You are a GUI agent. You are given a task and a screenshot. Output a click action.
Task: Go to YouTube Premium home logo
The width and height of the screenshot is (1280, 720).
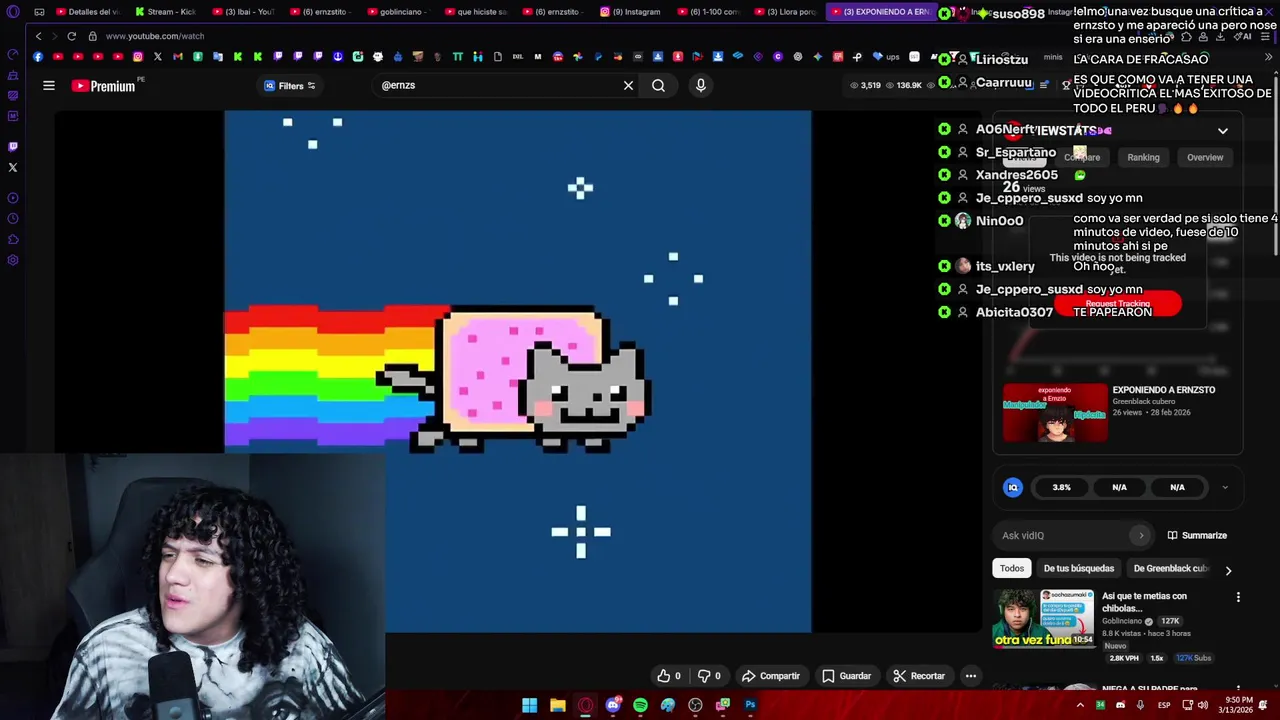[104, 86]
